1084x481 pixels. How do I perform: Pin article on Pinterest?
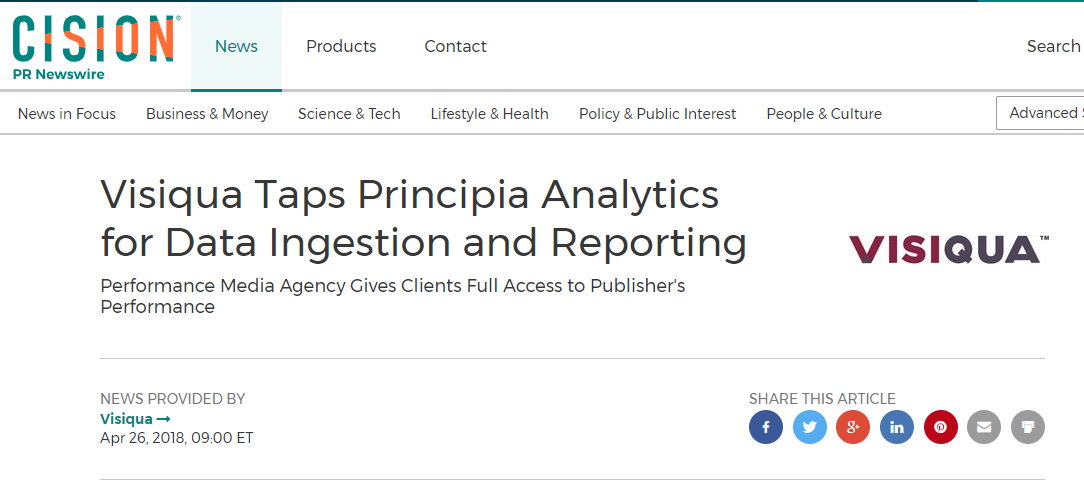[941, 428]
